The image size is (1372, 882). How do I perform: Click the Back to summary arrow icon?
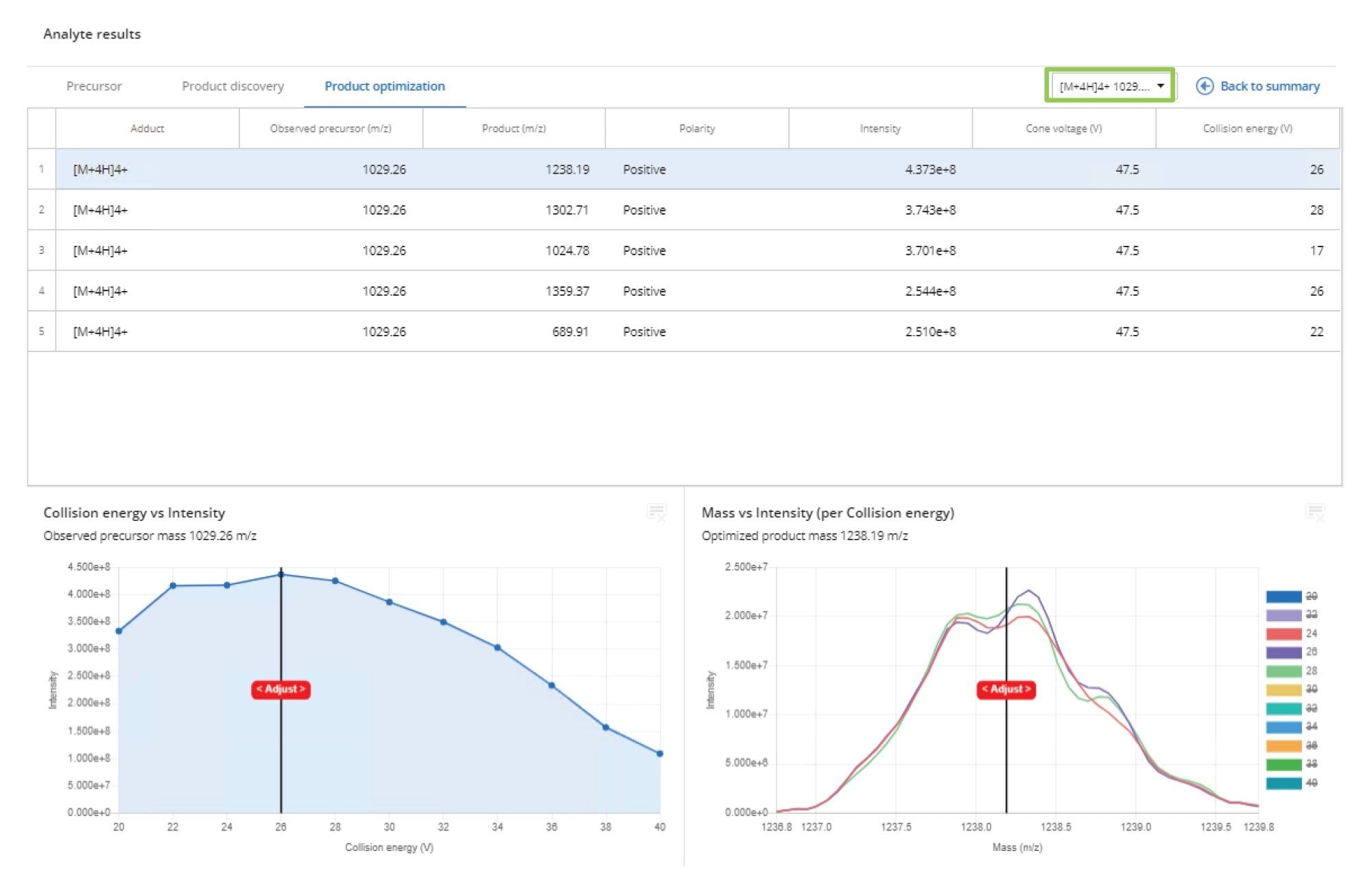pyautogui.click(x=1204, y=86)
